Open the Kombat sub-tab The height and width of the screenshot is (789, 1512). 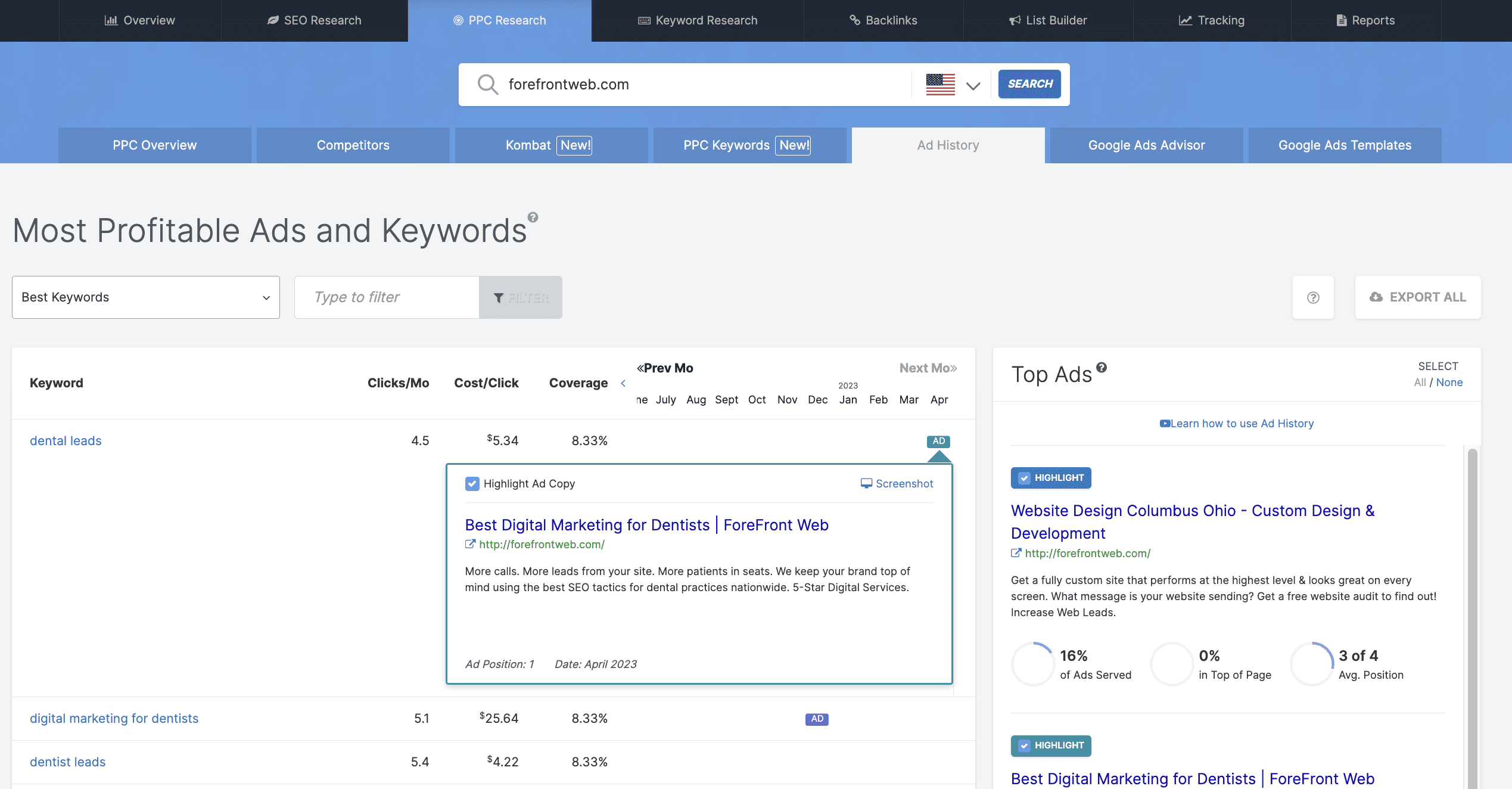click(551, 145)
